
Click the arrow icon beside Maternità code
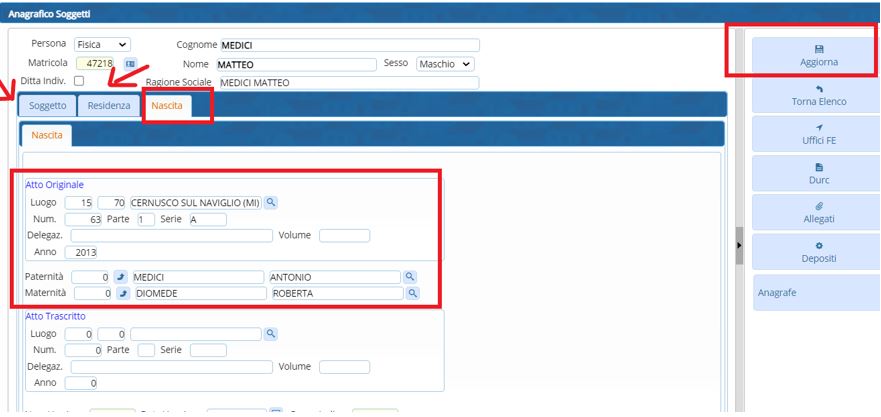click(x=124, y=294)
